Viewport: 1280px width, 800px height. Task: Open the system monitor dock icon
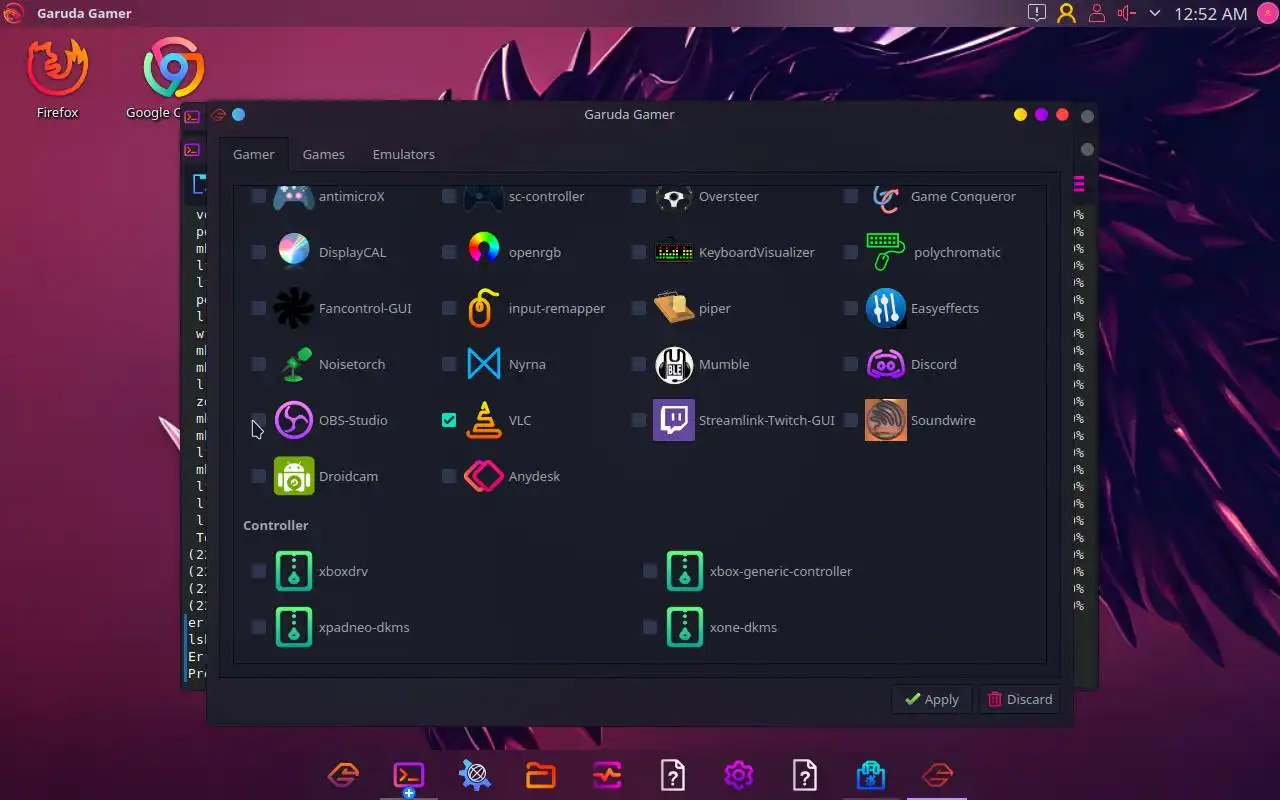click(607, 775)
